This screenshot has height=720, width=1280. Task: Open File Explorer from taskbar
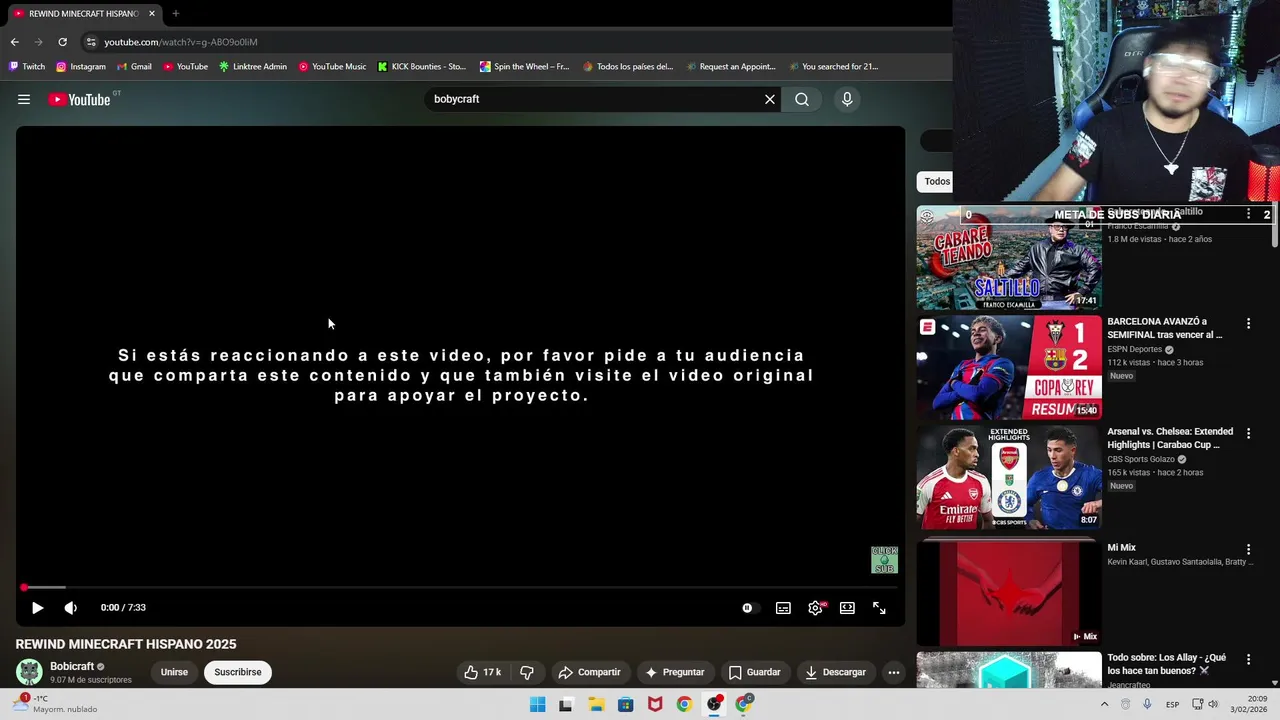click(596, 704)
